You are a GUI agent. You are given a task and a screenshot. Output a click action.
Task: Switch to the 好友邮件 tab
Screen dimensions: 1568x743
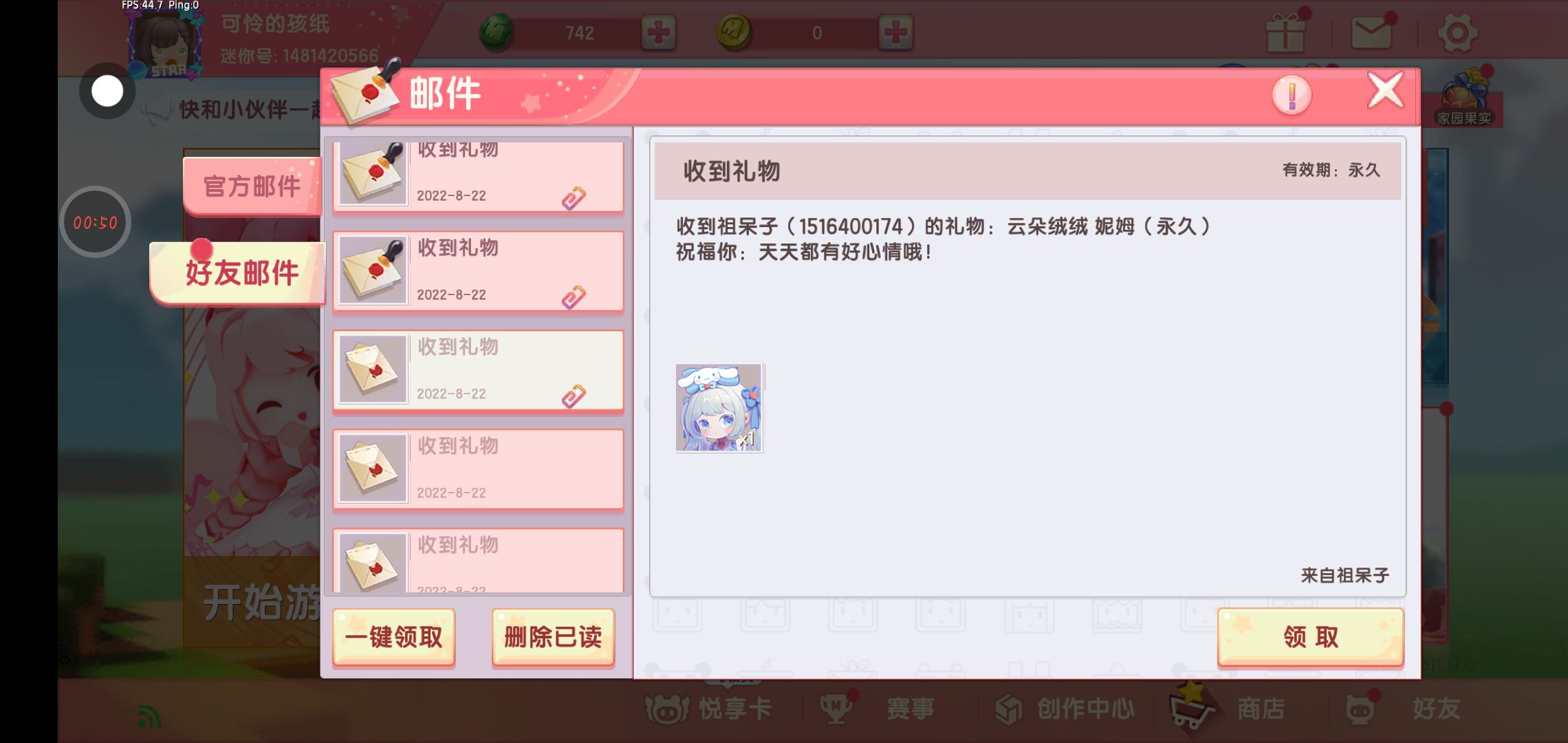click(238, 272)
